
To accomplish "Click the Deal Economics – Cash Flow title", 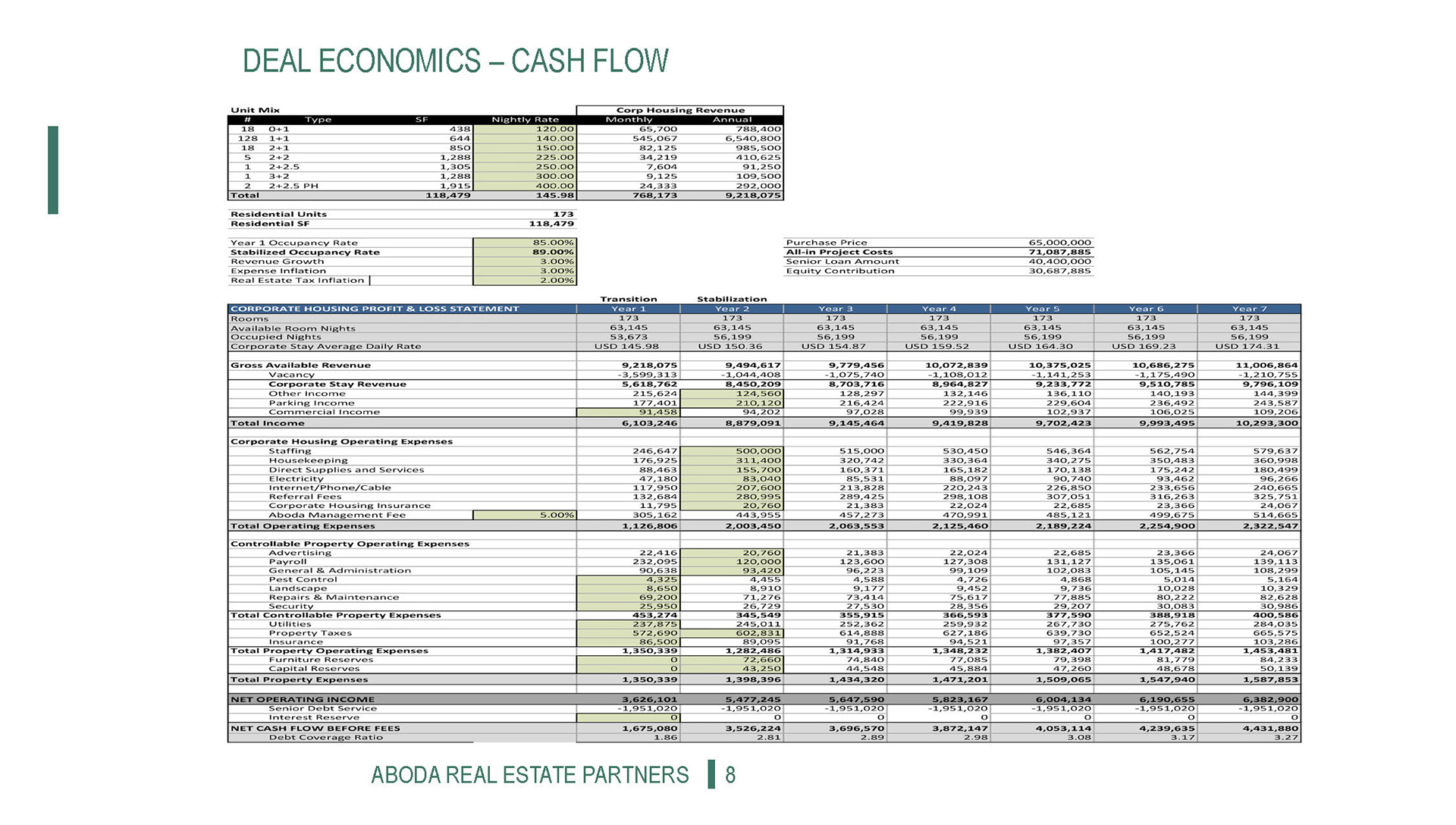I will (455, 61).
